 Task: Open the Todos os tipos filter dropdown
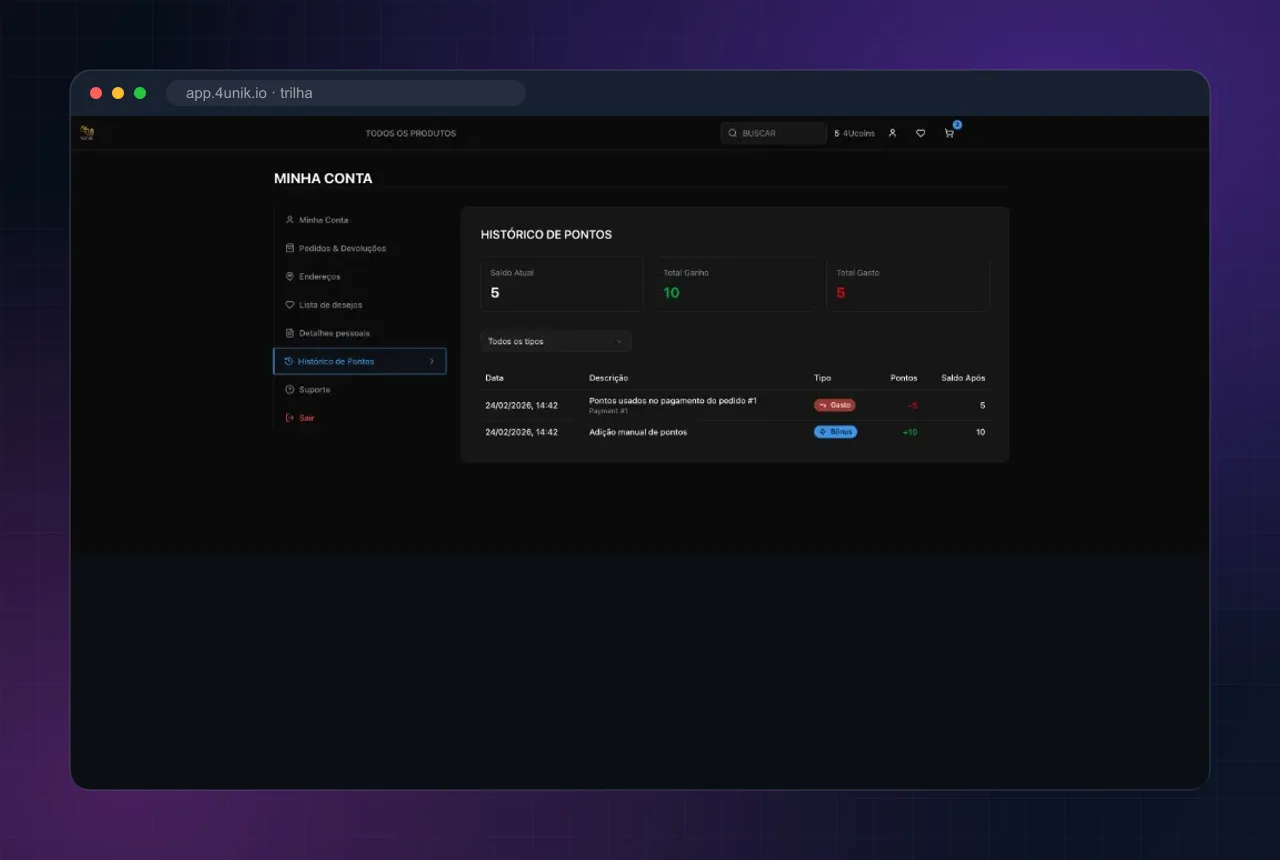555,341
